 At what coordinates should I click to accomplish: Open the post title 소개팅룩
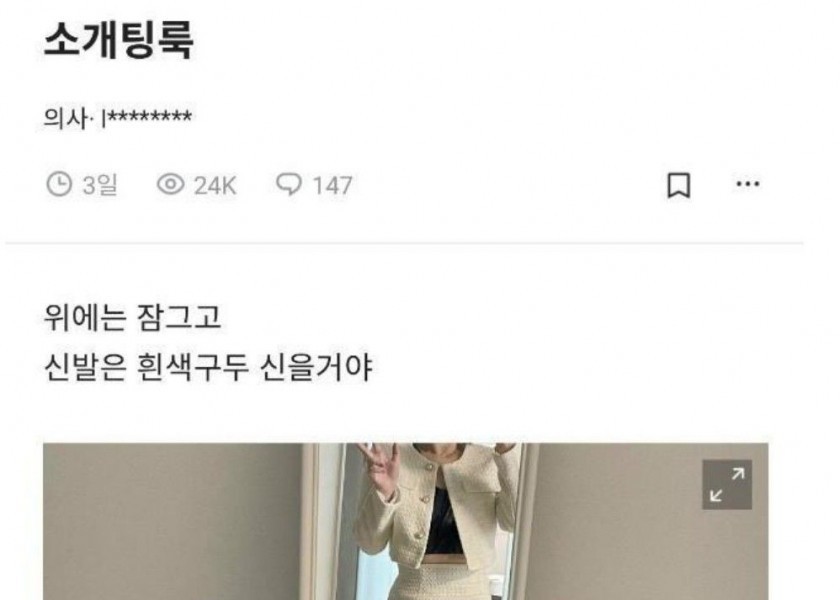click(x=118, y=39)
